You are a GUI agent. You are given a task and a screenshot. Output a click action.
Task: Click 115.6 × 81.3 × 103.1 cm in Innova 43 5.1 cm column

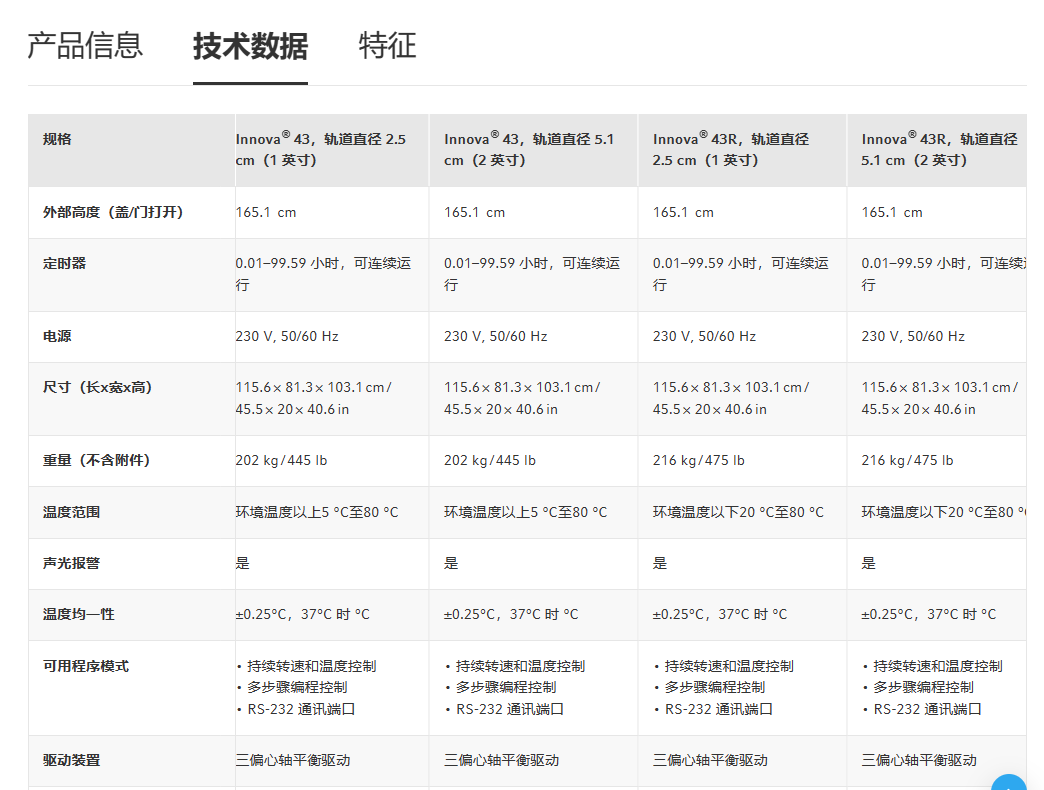522,387
